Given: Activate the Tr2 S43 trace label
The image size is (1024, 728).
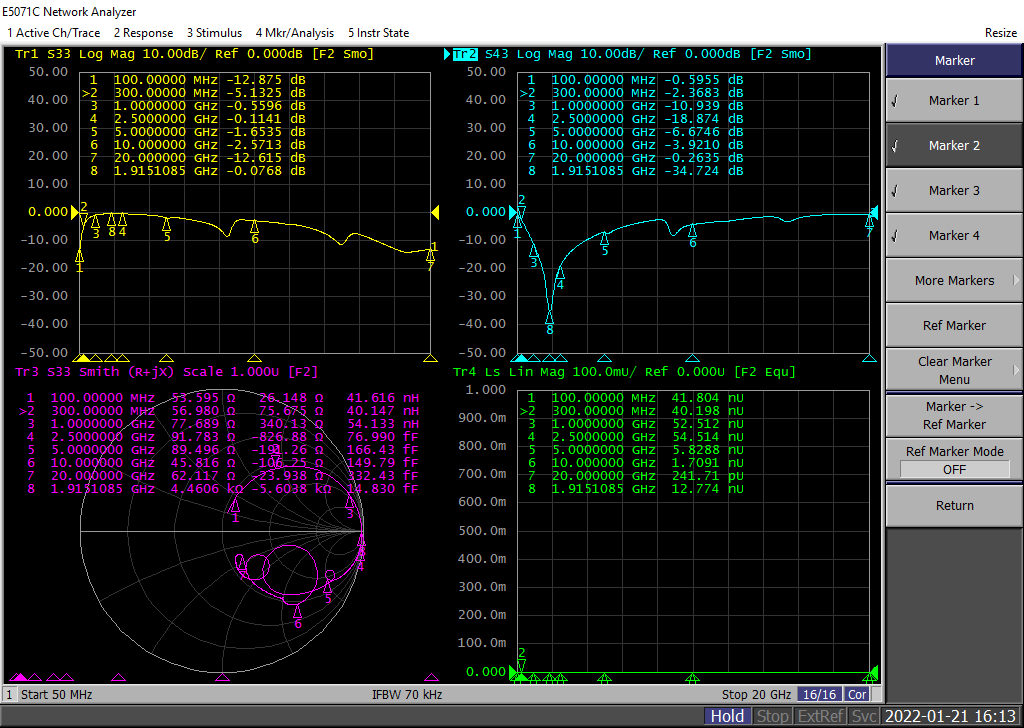Looking at the screenshot, I should (465, 54).
